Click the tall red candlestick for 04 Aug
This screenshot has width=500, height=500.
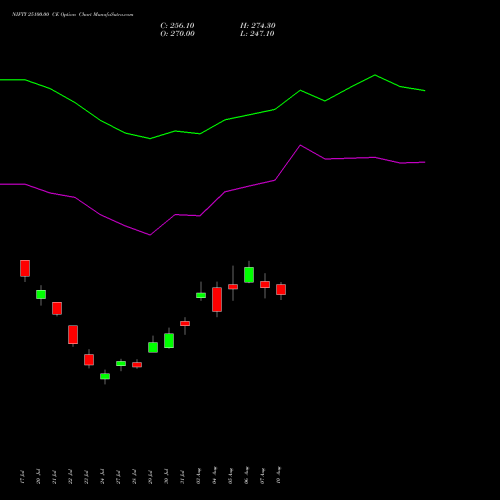[217, 300]
